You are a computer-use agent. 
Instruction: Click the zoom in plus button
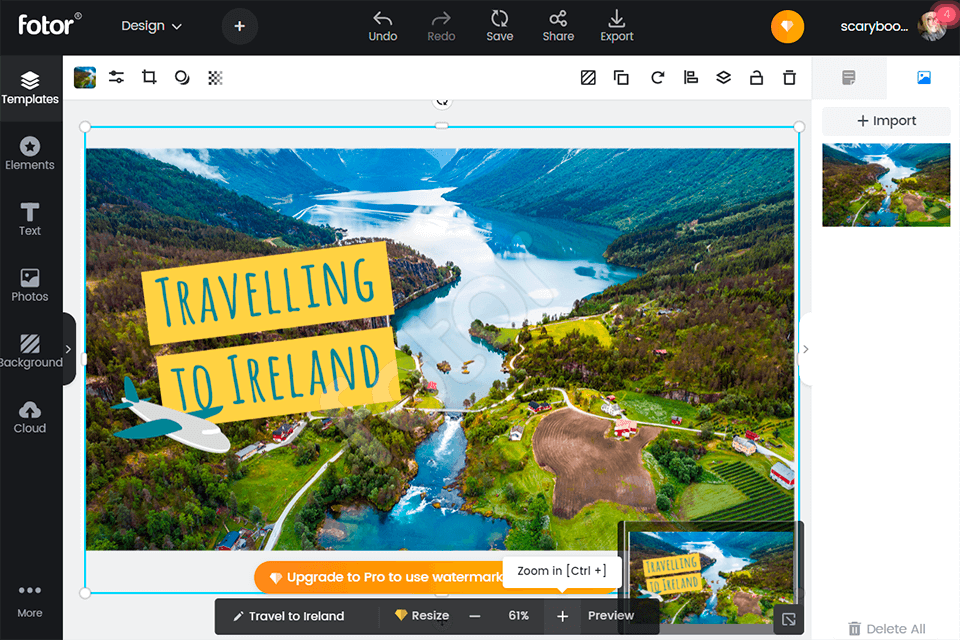pyautogui.click(x=562, y=616)
